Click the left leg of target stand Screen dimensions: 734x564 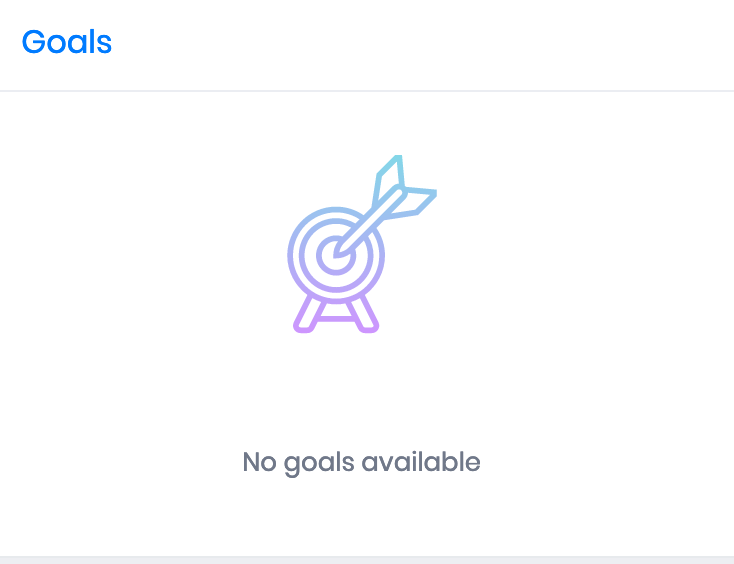(308, 314)
